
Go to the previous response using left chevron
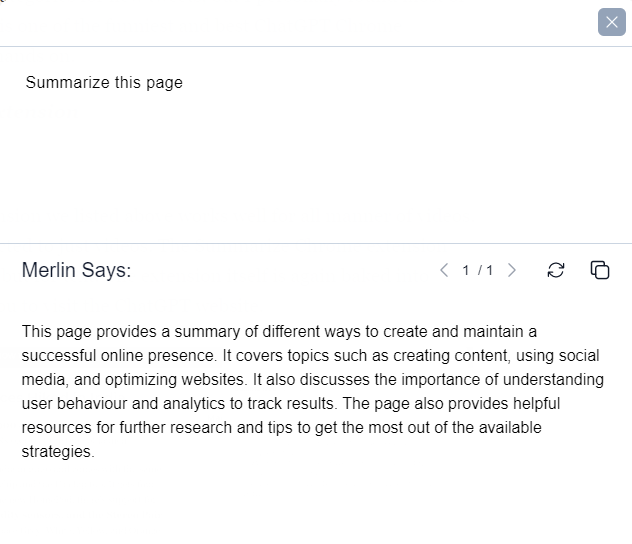(x=444, y=270)
